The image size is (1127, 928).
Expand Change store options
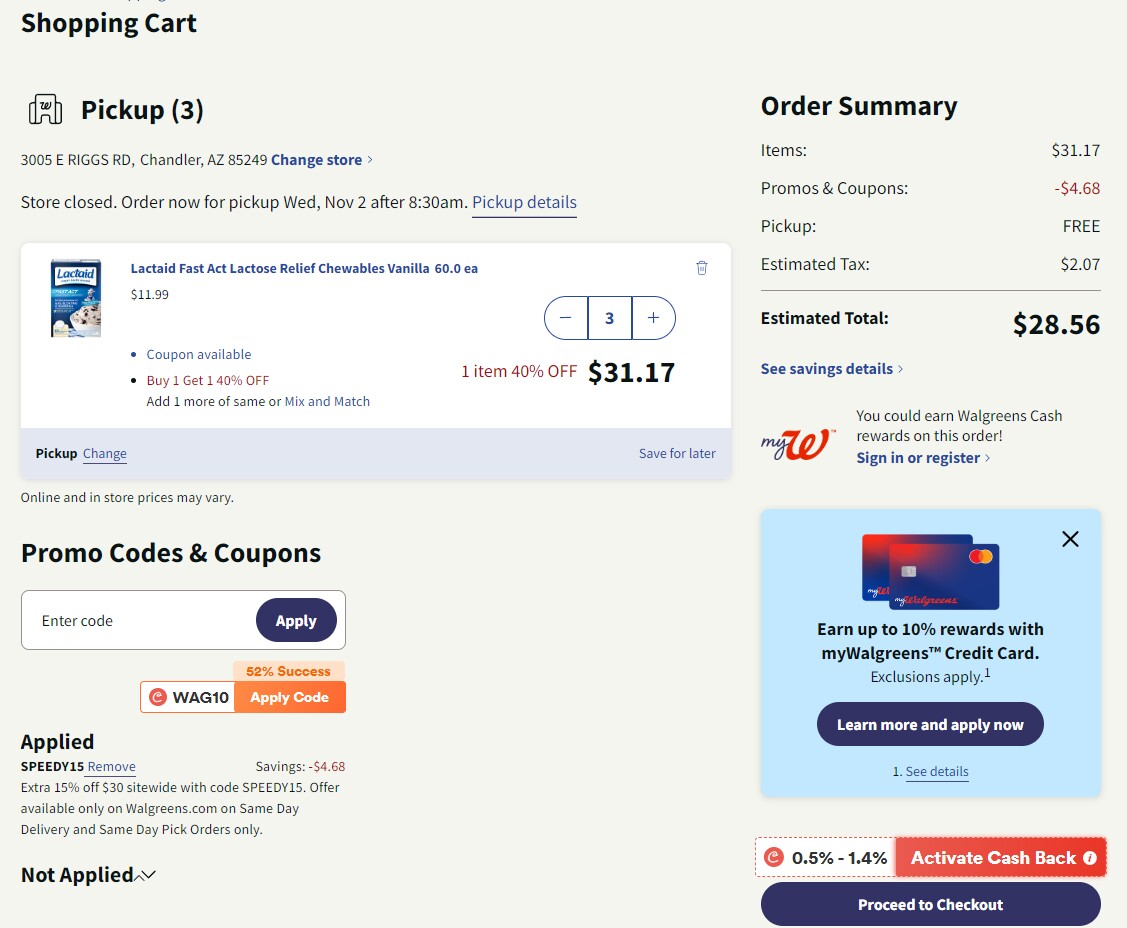click(x=317, y=159)
